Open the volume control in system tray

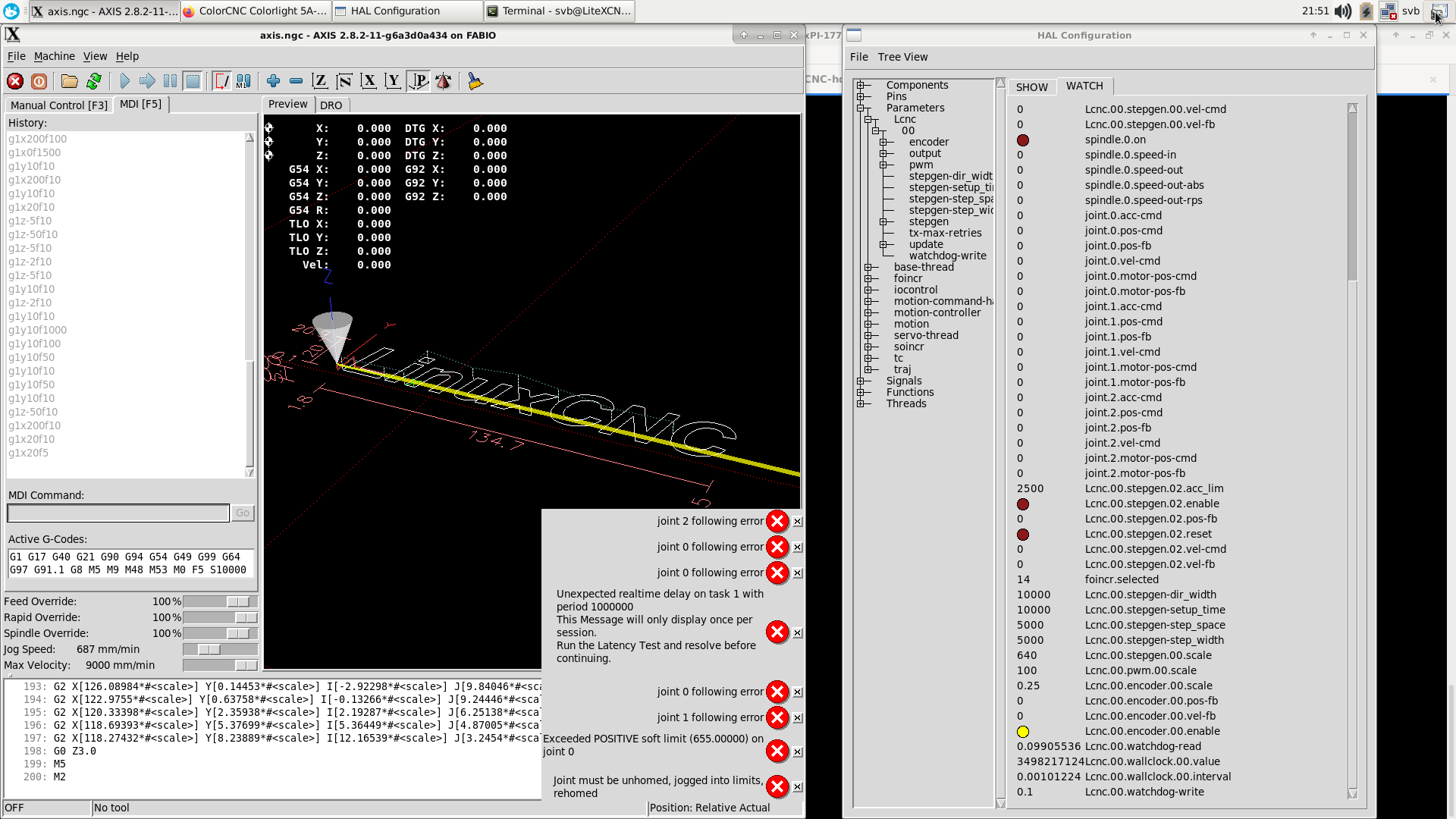click(1343, 11)
